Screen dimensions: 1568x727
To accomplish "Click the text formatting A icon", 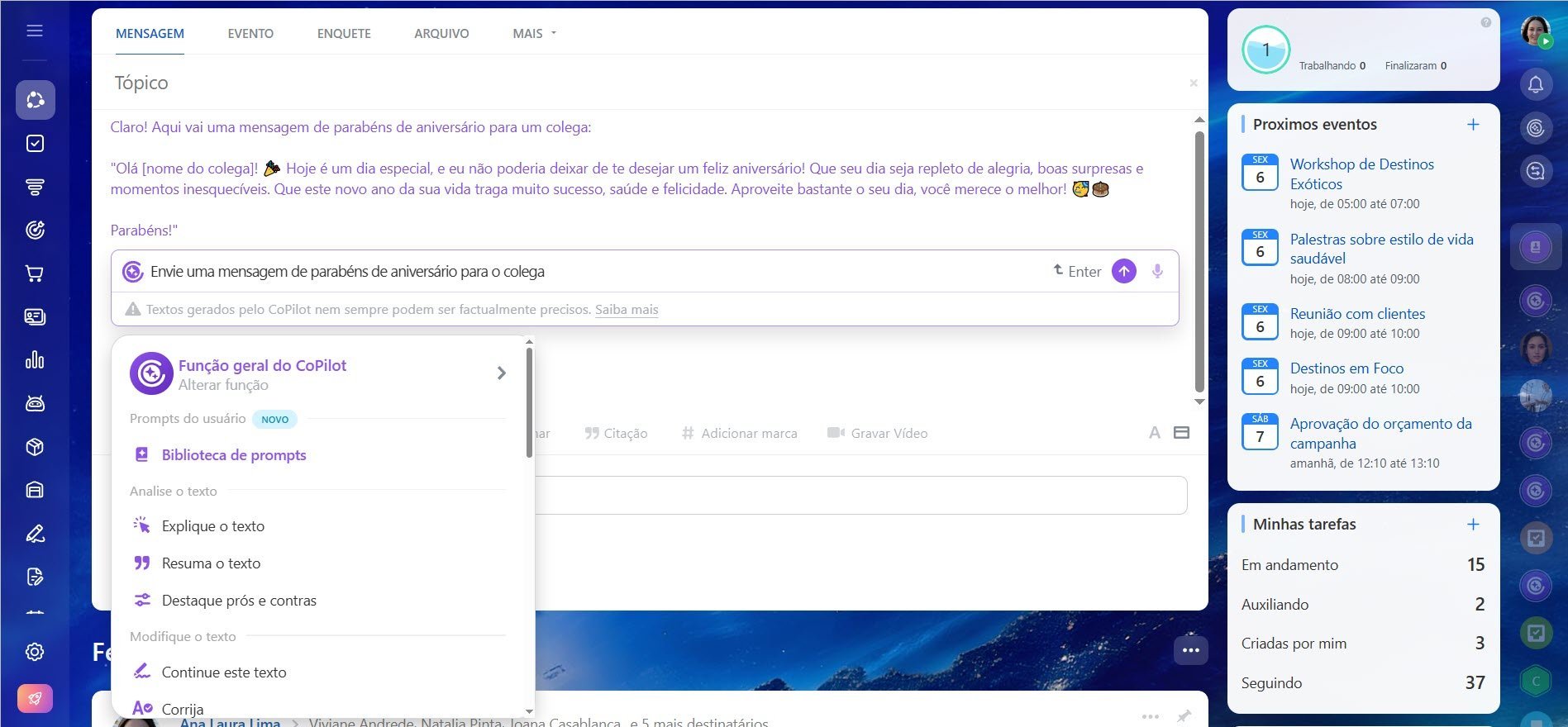I will point(1154,433).
